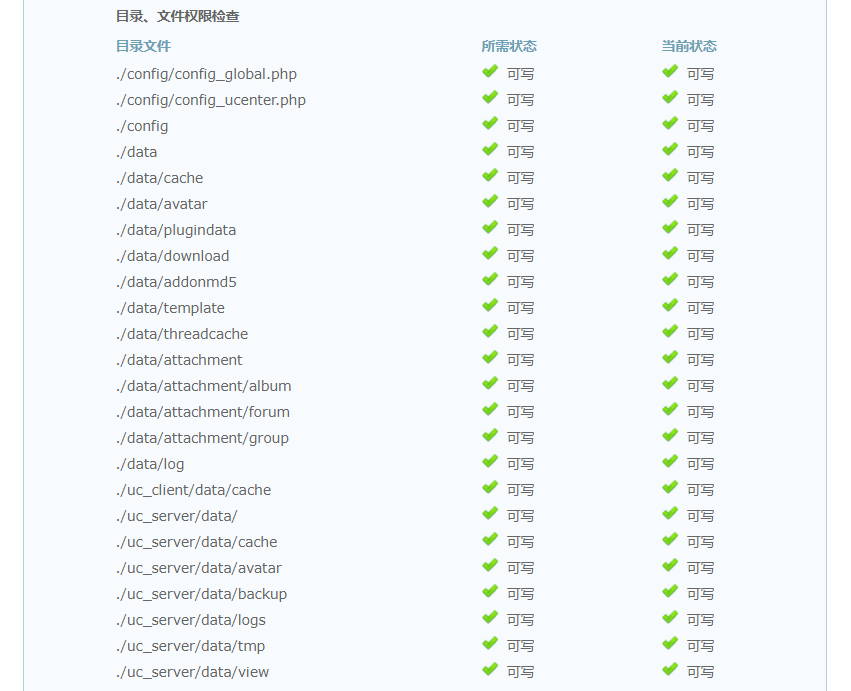This screenshot has width=851, height=691.
Task: Select the ./data/download path text
Action: pos(173,256)
